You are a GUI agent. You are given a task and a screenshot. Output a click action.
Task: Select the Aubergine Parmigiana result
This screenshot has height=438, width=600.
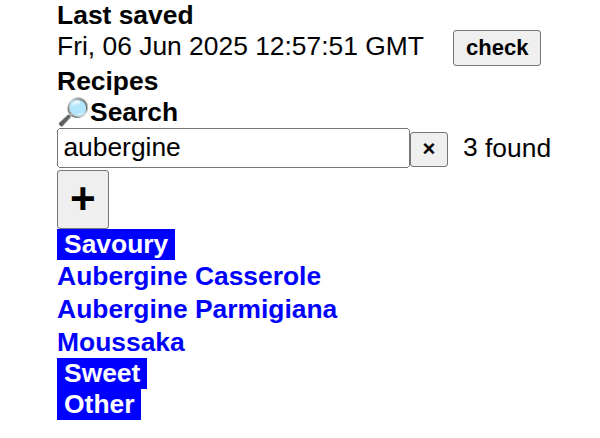coord(197,309)
